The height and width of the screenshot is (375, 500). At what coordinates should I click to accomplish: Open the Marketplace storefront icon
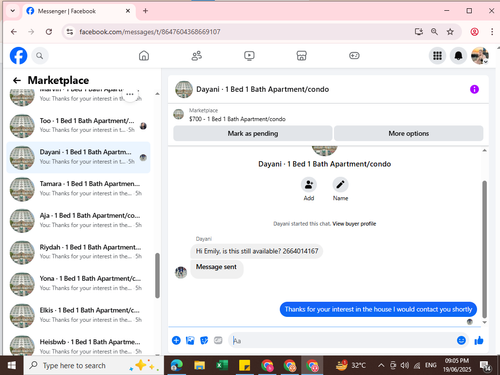tap(301, 56)
